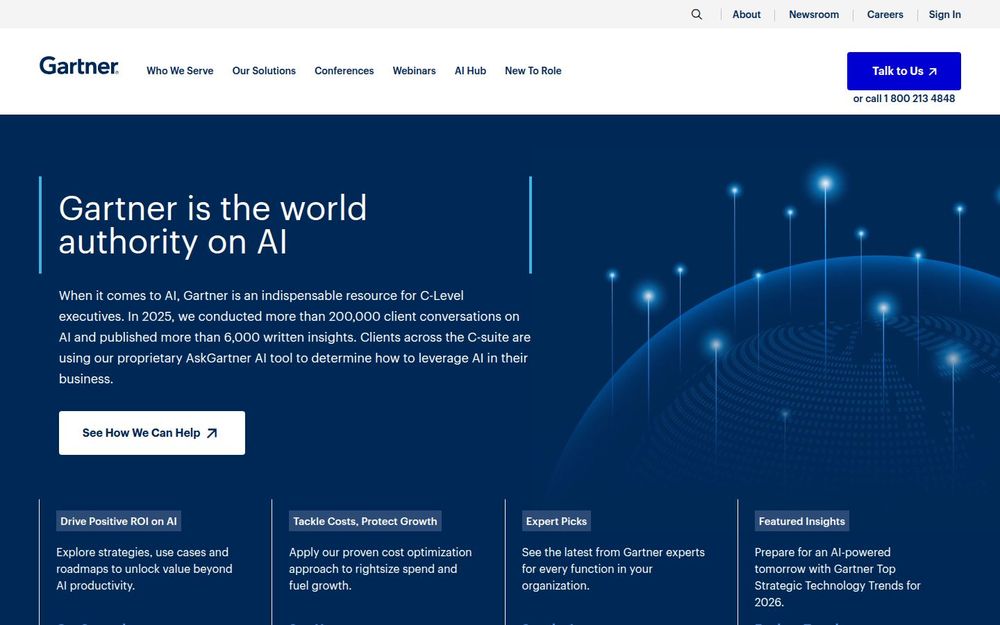The height and width of the screenshot is (625, 1000).
Task: Open the Newsroom link
Action: [x=814, y=14]
